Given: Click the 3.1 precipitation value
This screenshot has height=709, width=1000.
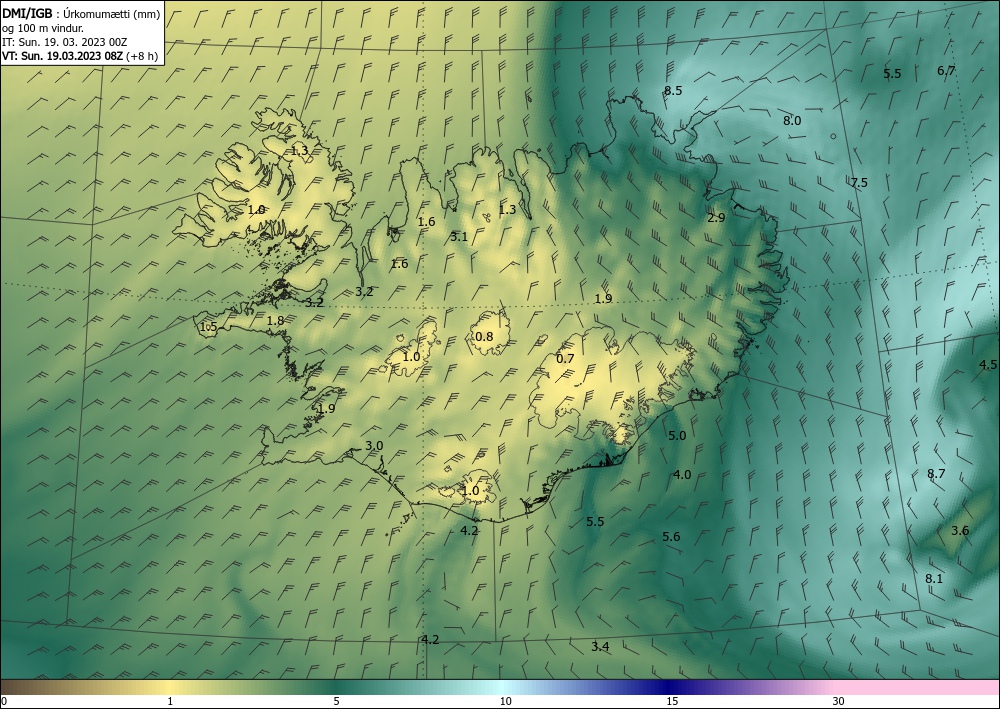Looking at the screenshot, I should click(459, 237).
